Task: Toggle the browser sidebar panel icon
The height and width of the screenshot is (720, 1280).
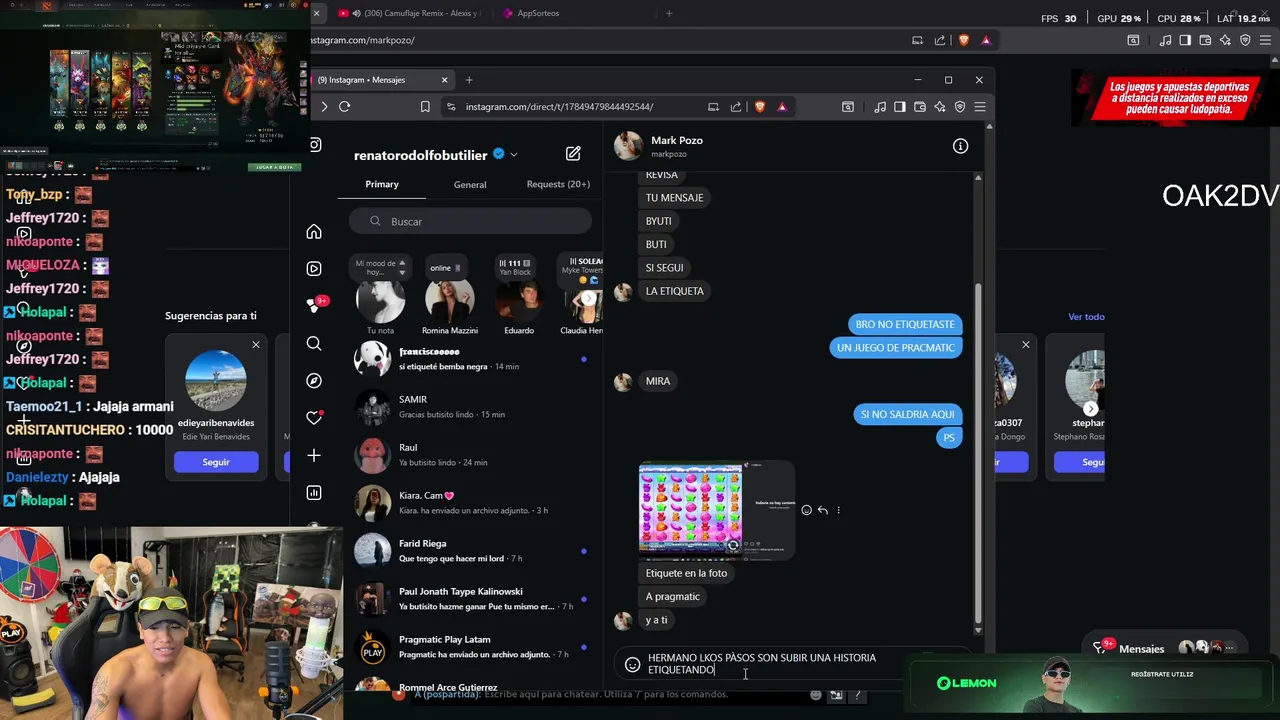Action: [899, 107]
